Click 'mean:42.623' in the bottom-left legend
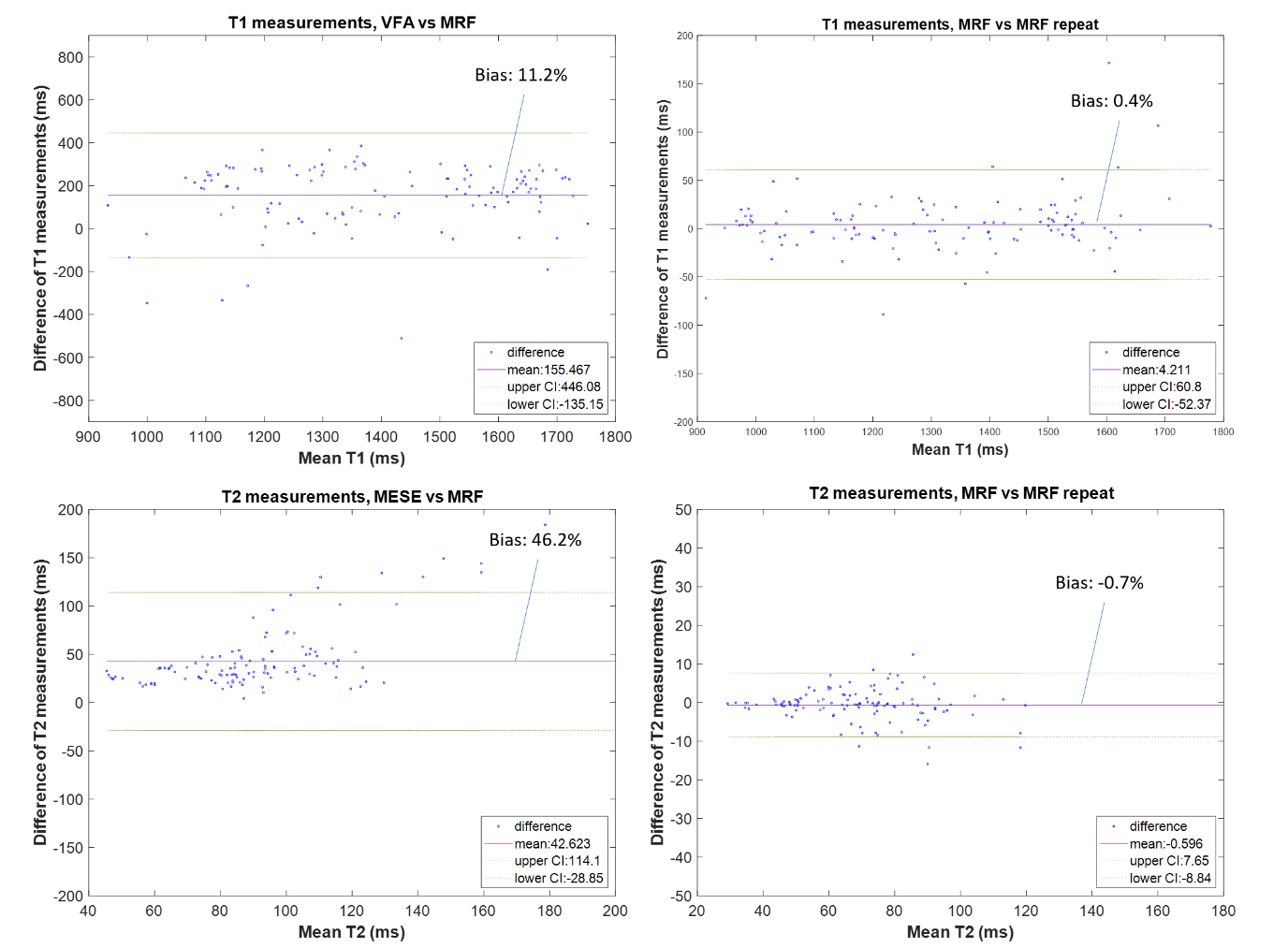Viewport: 1288px width, 948px height. [552, 843]
